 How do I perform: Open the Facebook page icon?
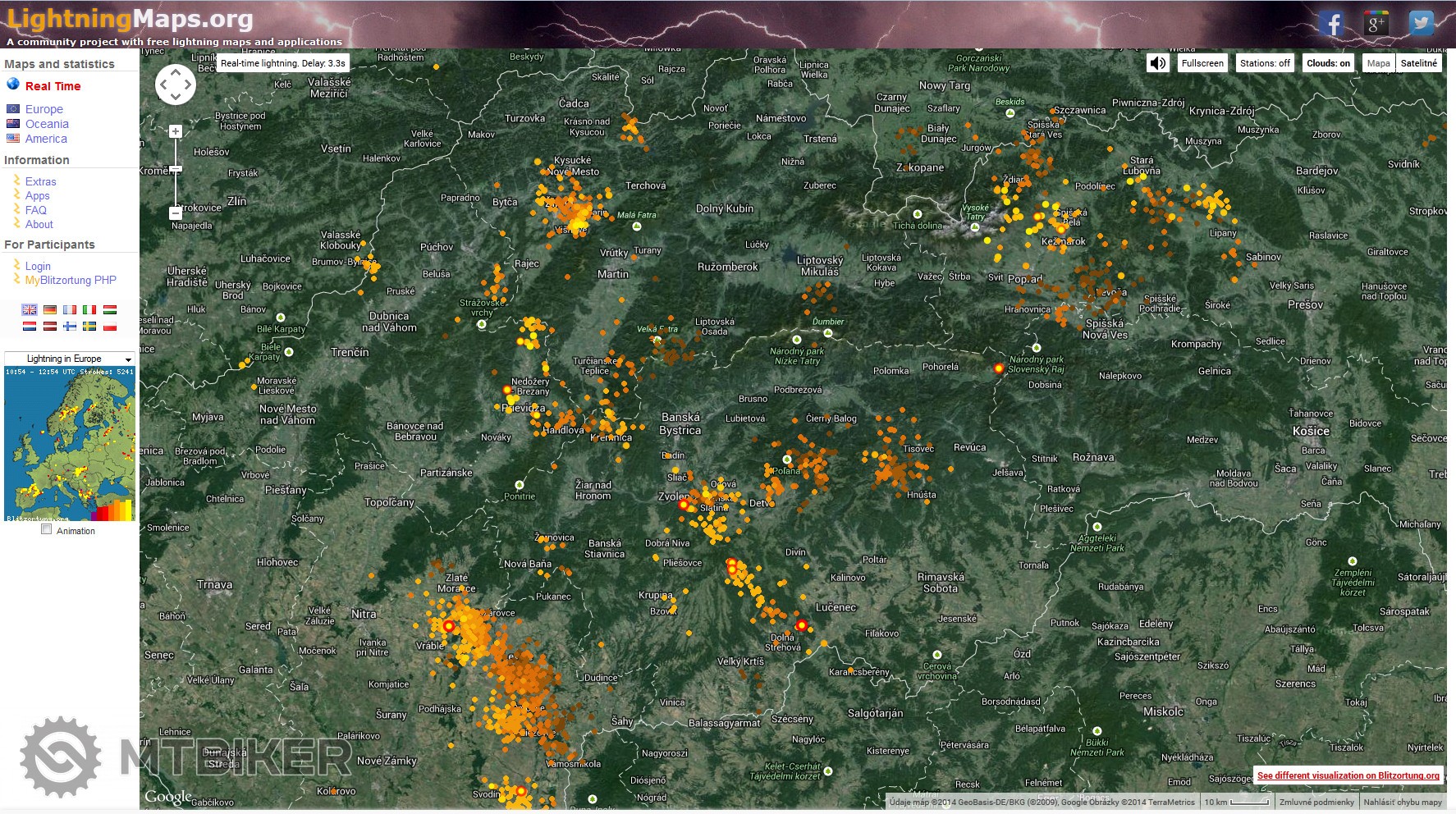1334,24
